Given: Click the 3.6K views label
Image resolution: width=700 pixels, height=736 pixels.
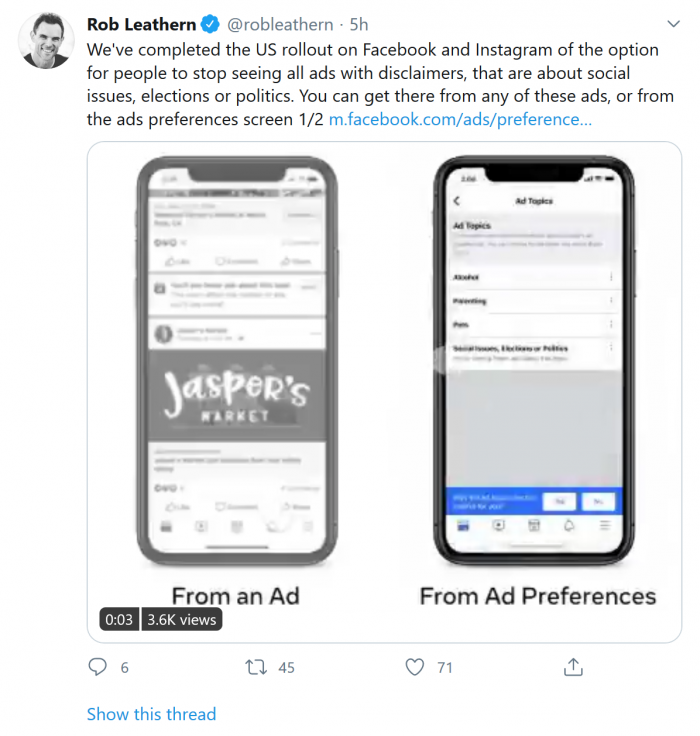Looking at the screenshot, I should pos(181,620).
